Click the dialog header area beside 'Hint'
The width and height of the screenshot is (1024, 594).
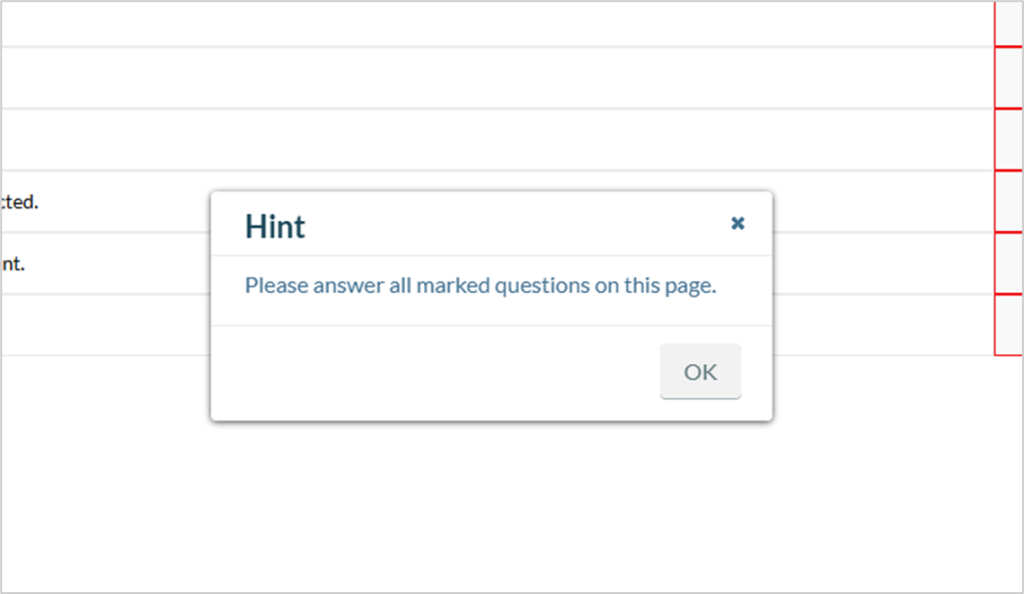[516, 224]
